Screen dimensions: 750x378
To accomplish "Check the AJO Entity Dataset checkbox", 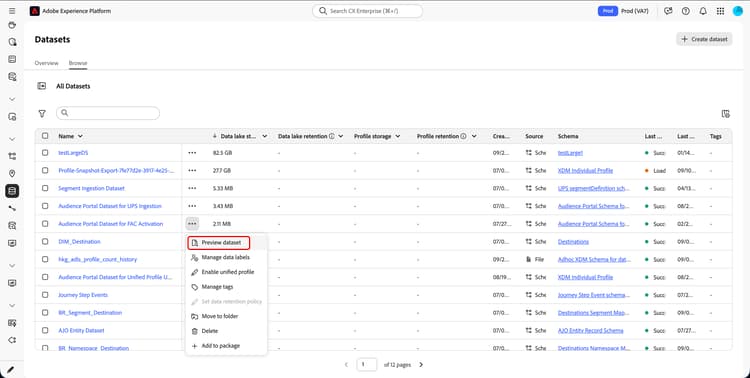I will tap(45, 330).
